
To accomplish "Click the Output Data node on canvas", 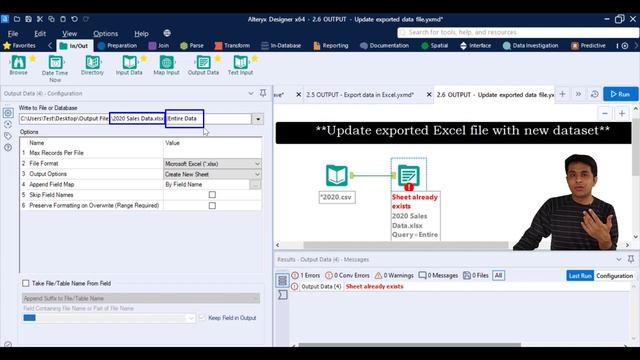I will tap(409, 176).
